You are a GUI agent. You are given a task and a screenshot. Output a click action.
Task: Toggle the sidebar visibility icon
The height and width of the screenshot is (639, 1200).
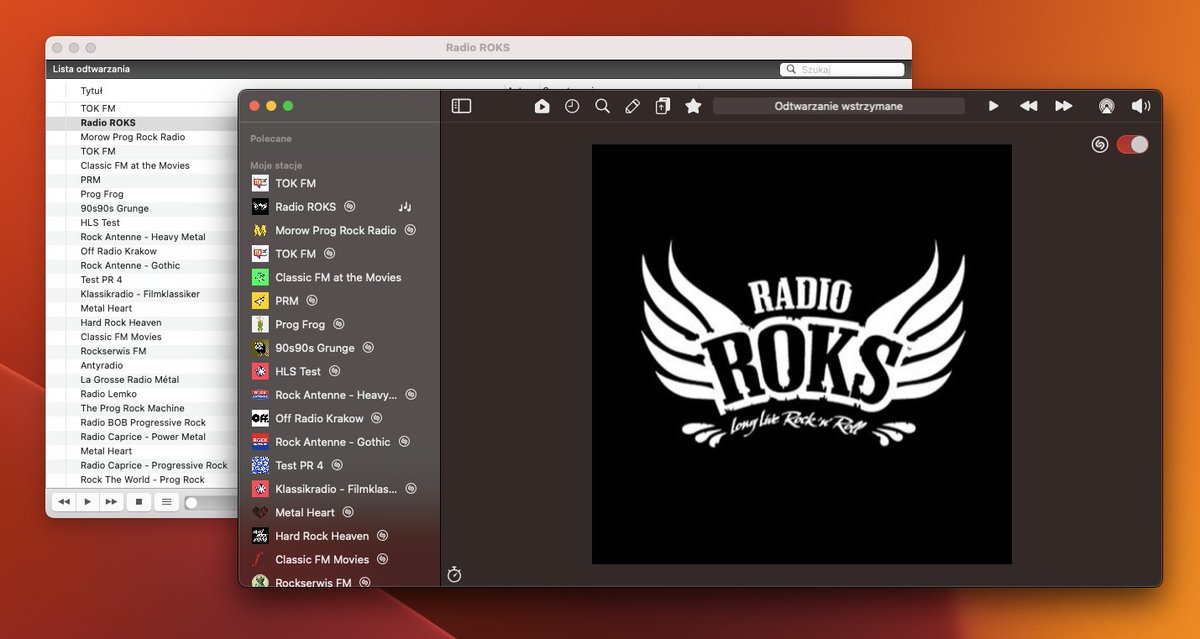coord(461,106)
